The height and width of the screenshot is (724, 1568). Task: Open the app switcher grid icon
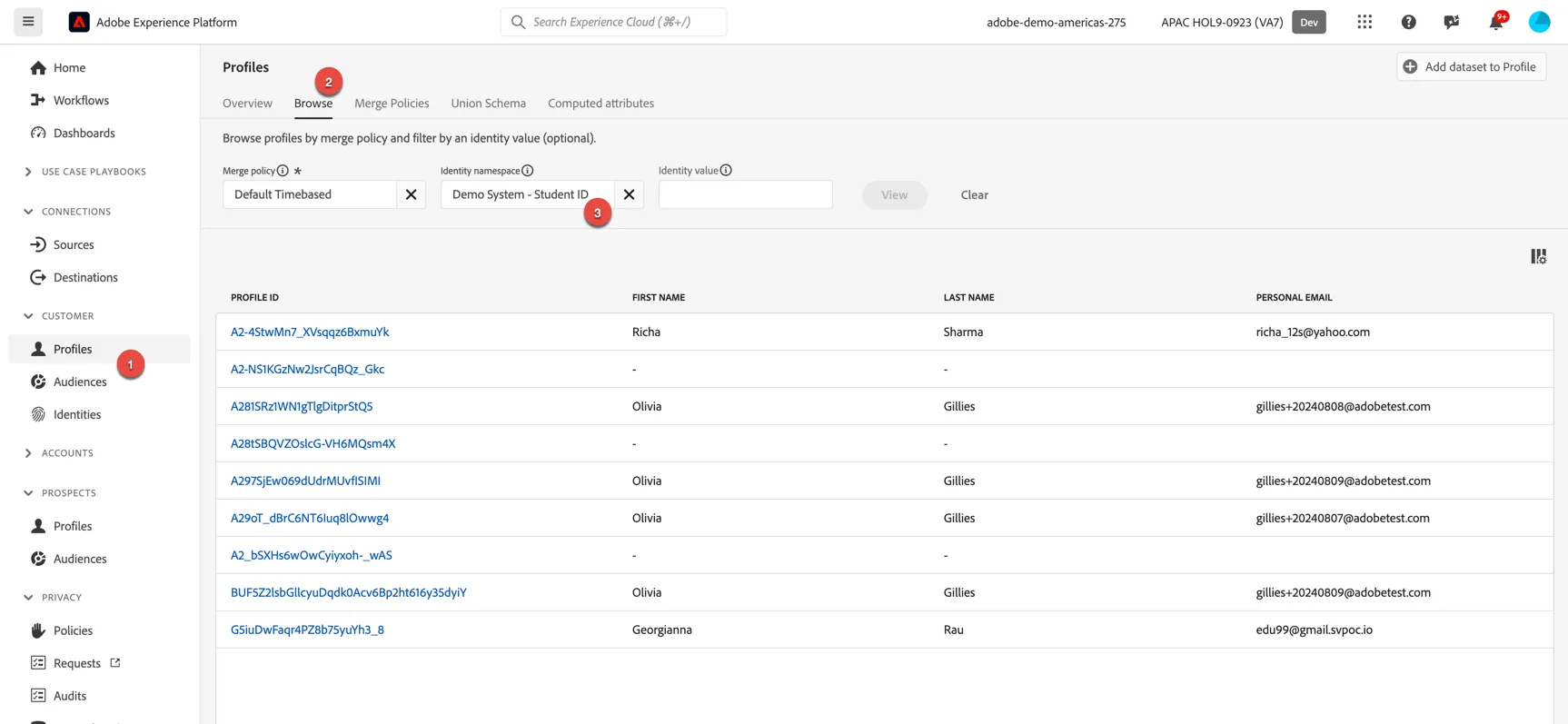(x=1365, y=22)
